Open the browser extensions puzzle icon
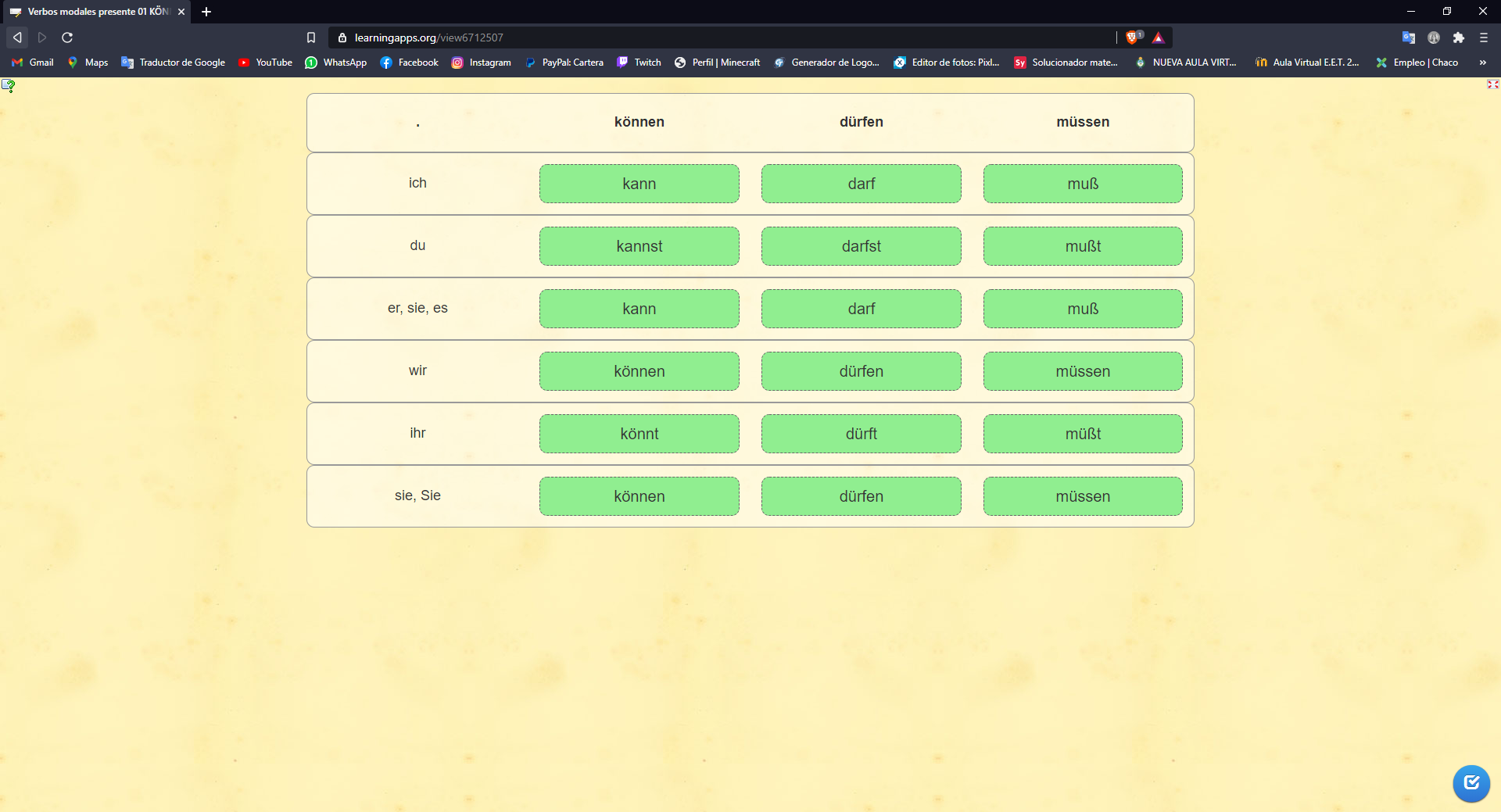 1458,38
